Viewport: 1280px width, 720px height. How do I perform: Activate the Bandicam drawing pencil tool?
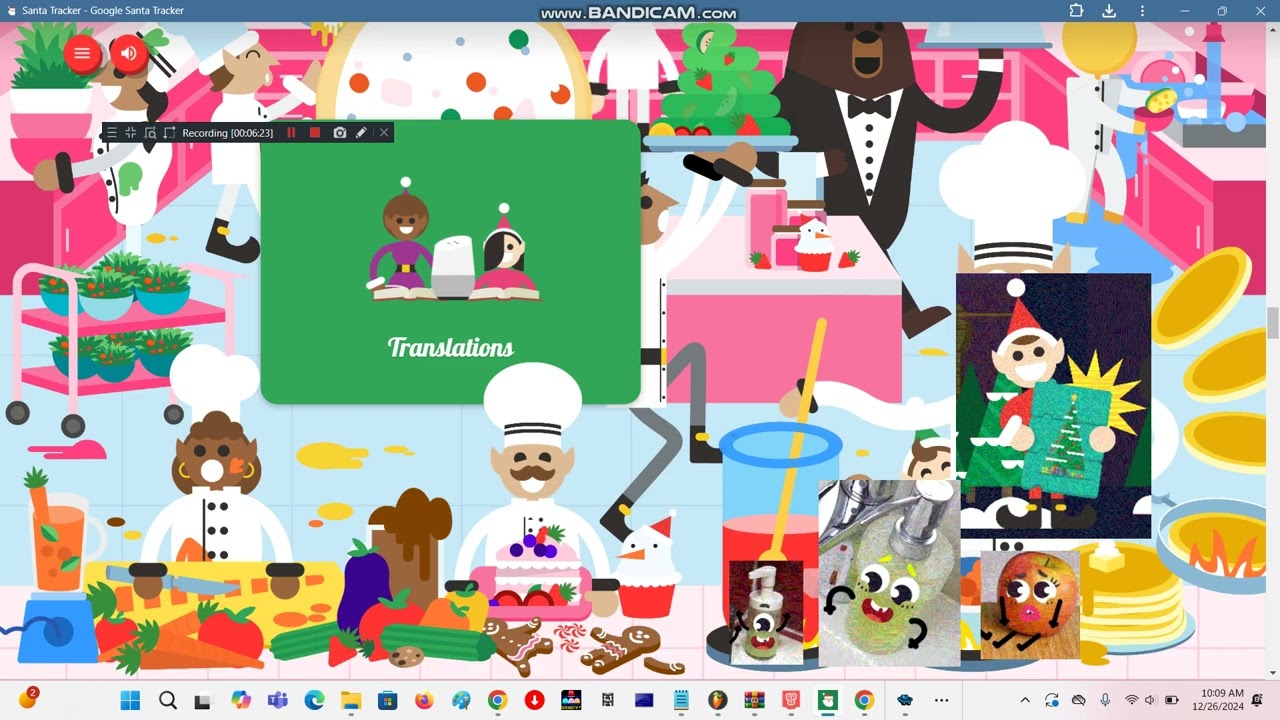tap(361, 133)
